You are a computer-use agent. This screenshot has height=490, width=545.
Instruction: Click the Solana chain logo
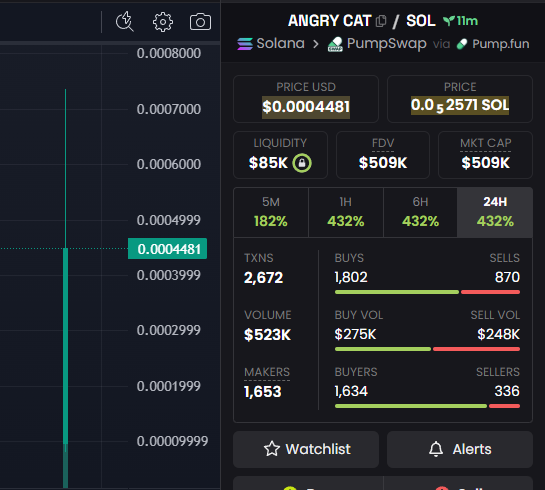(245, 44)
